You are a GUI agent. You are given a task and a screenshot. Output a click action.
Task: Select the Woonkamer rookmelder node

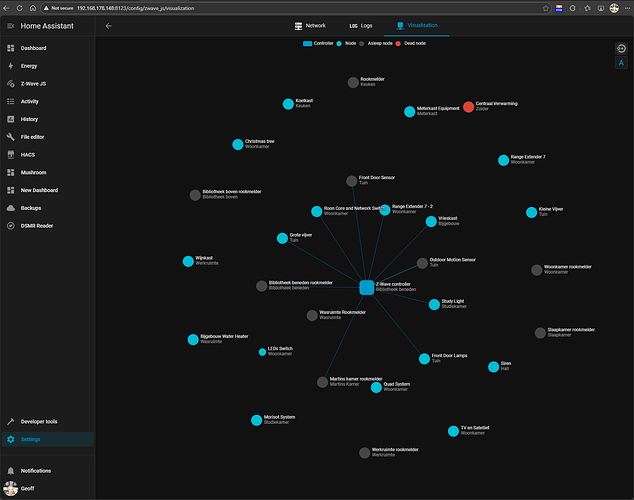point(537,270)
